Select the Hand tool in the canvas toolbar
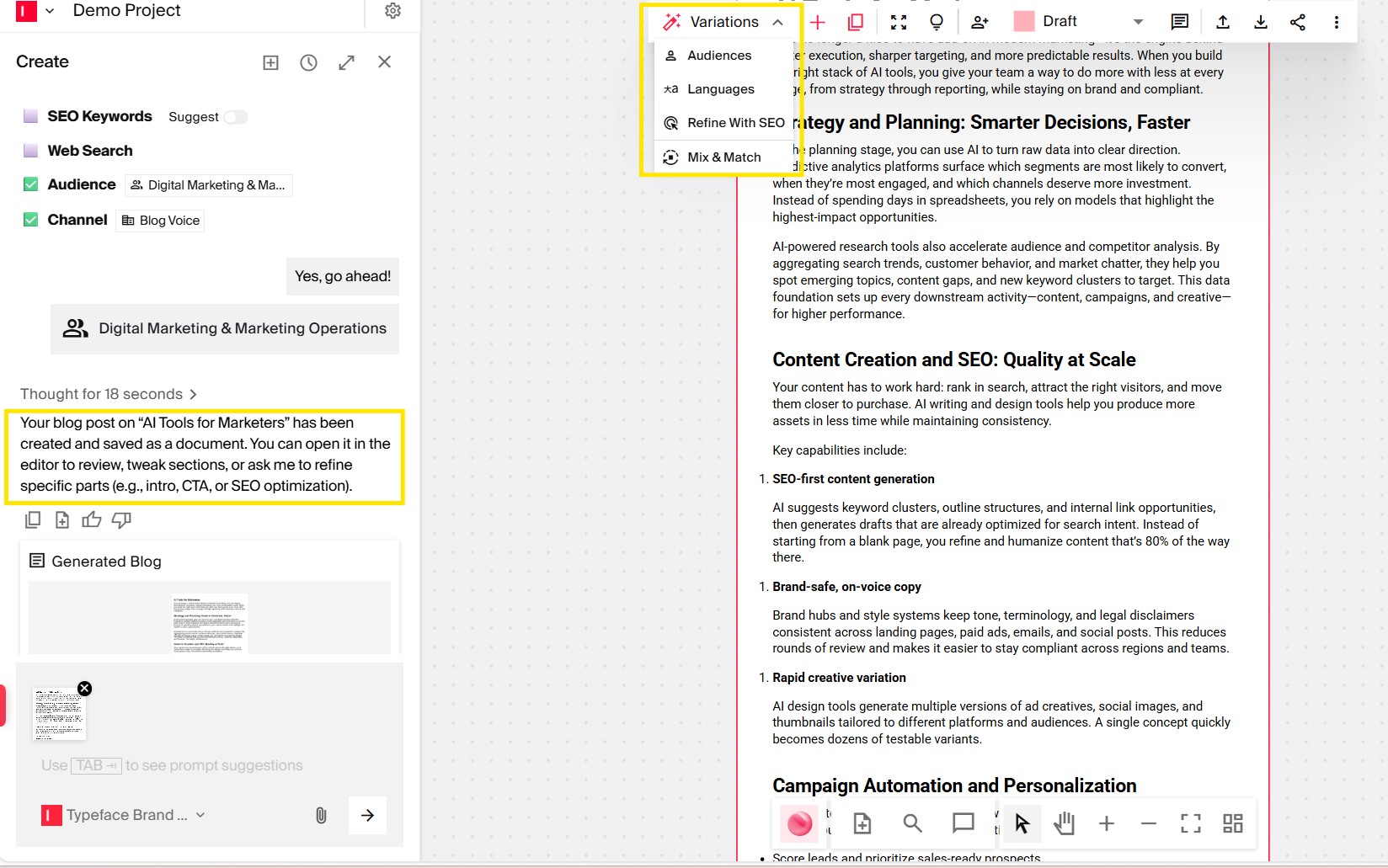This screenshot has height=868, width=1388. tap(1064, 824)
